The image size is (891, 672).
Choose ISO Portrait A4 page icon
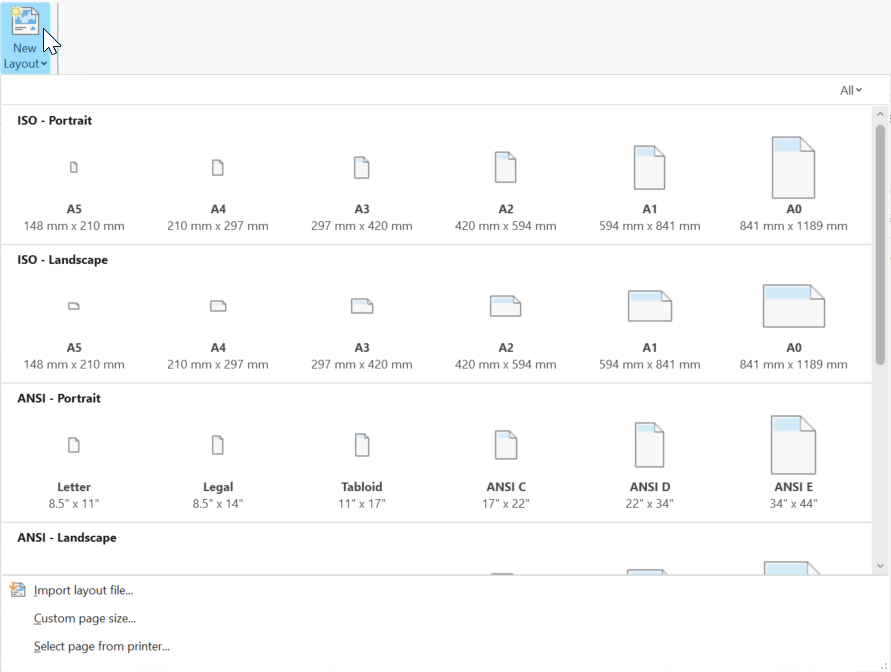coord(218,168)
